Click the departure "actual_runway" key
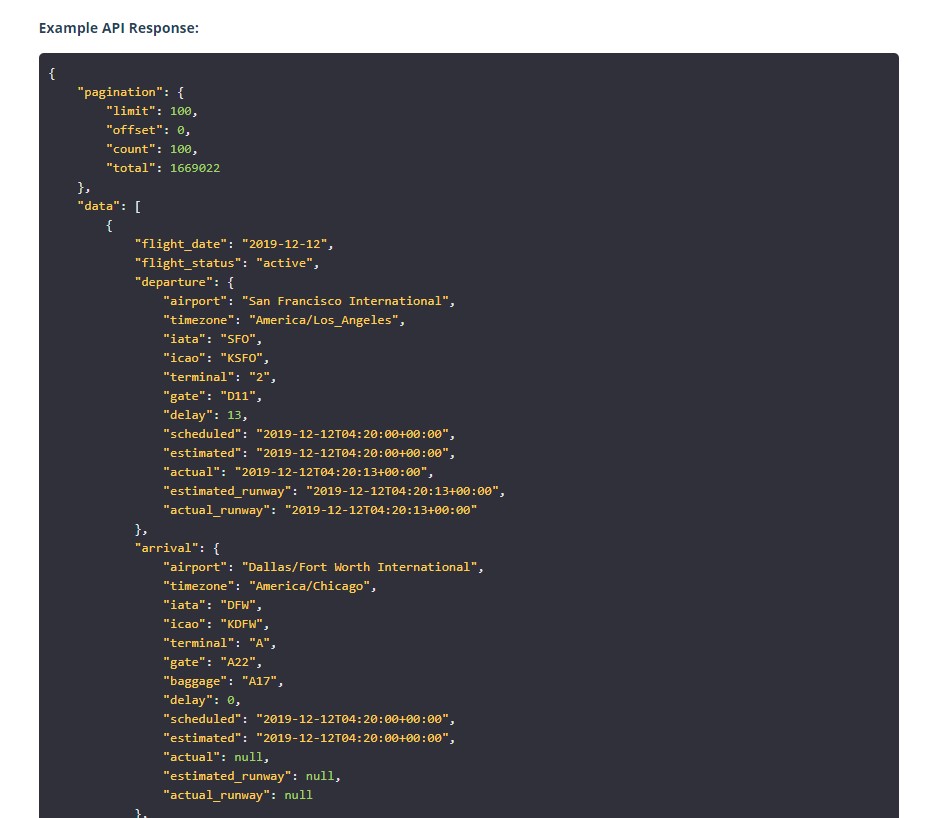 click(x=217, y=510)
